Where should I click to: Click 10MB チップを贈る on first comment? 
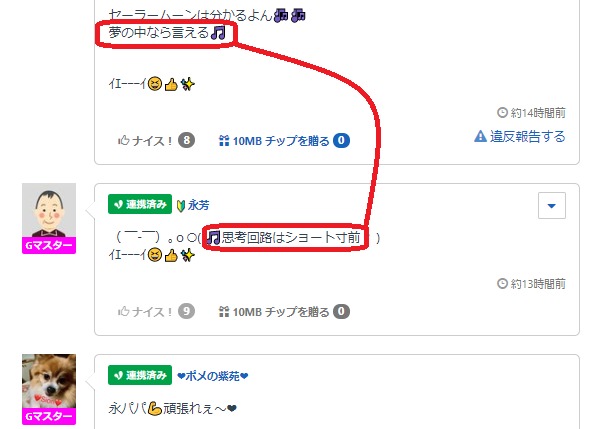(281, 141)
